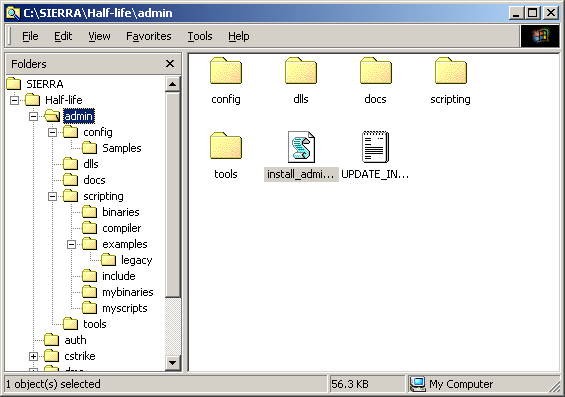Click the binaries folder icon in tree
This screenshot has width=565, height=397.
click(x=89, y=212)
